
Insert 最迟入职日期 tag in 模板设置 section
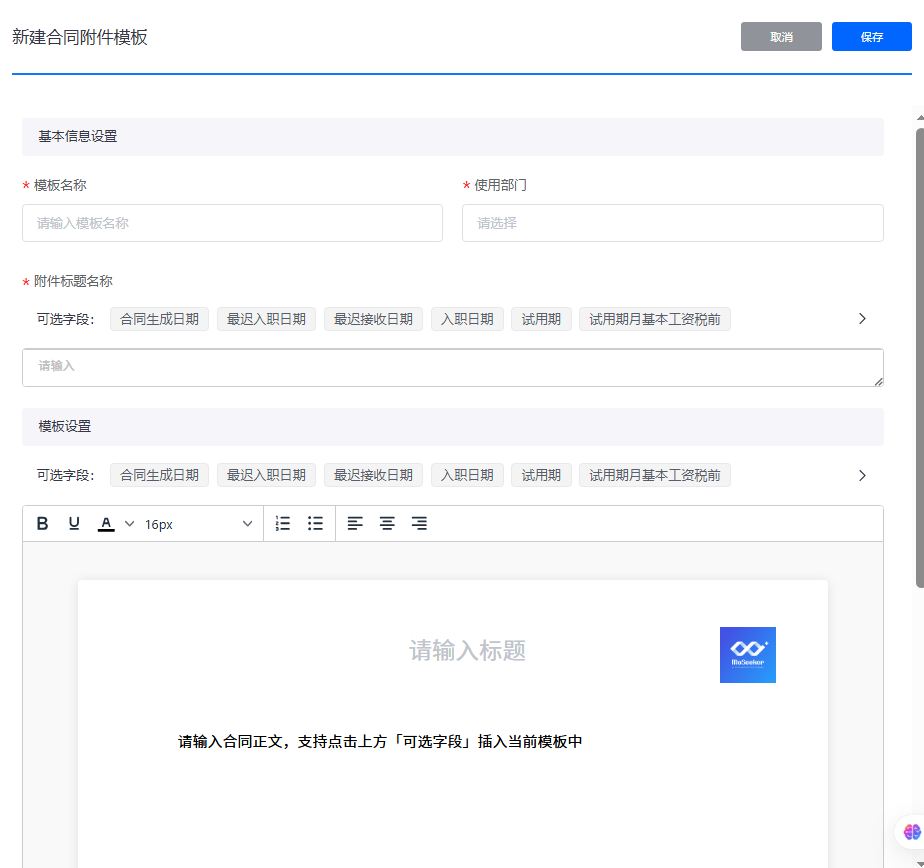(x=266, y=475)
